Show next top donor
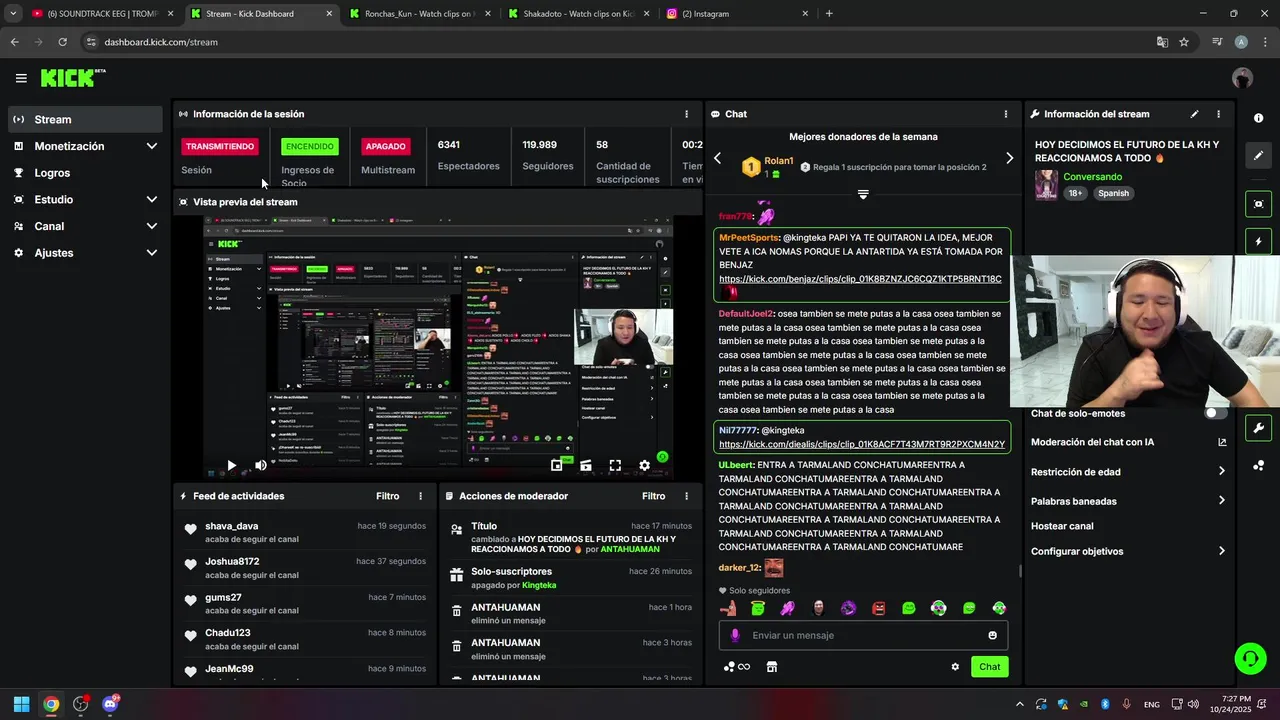This screenshot has height=720, width=1280. [1009, 158]
